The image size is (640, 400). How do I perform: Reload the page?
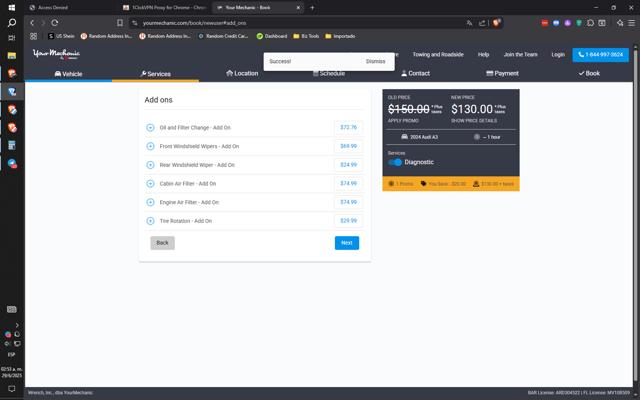55,23
